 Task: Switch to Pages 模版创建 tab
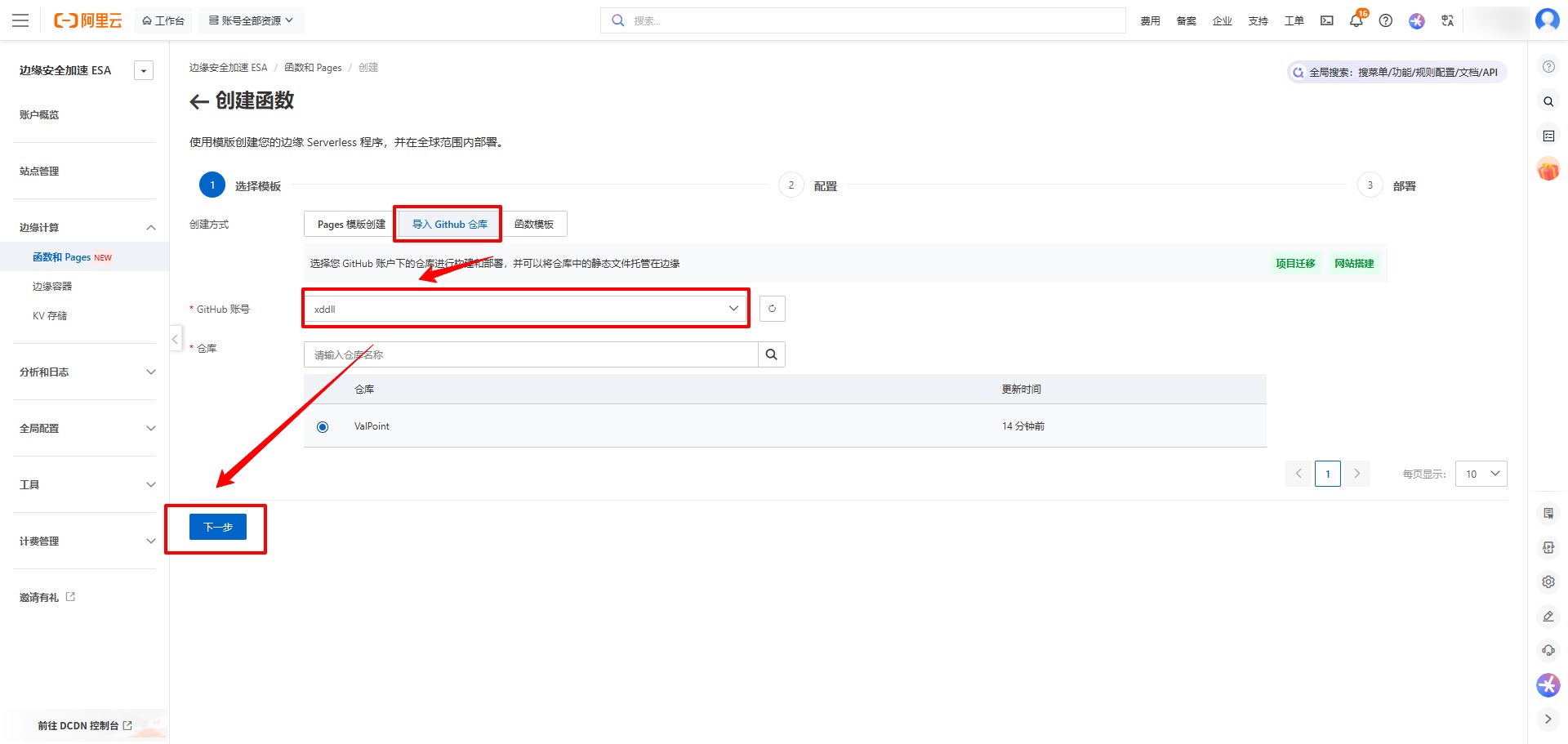click(x=351, y=224)
